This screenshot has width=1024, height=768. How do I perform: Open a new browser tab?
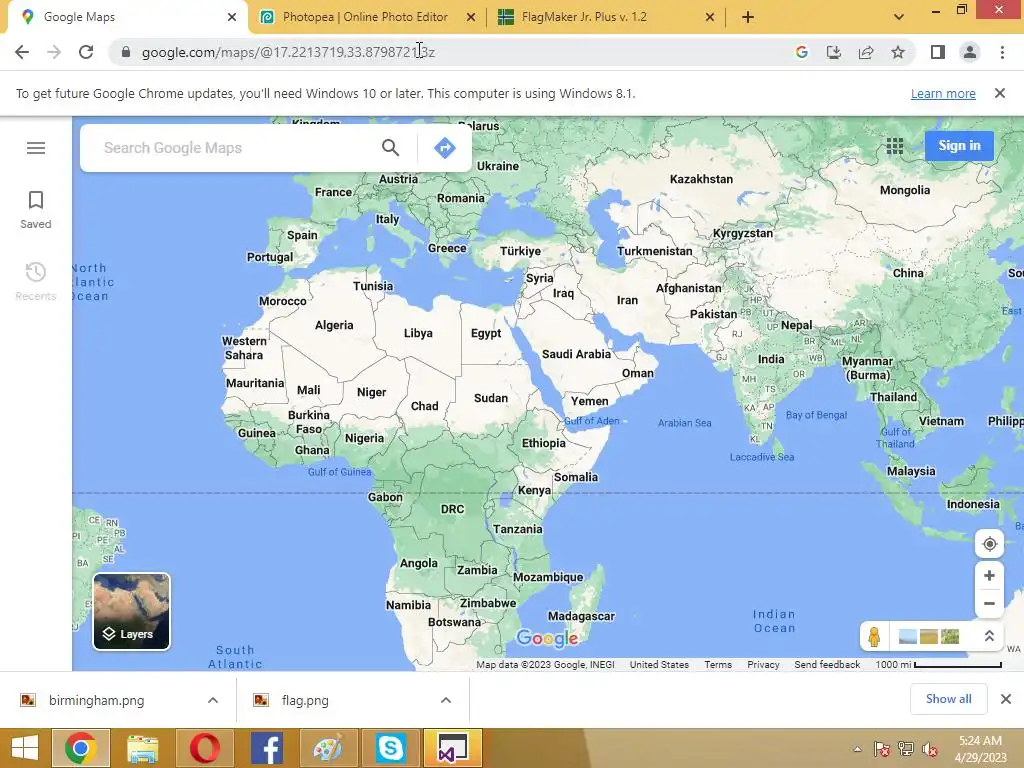(748, 18)
